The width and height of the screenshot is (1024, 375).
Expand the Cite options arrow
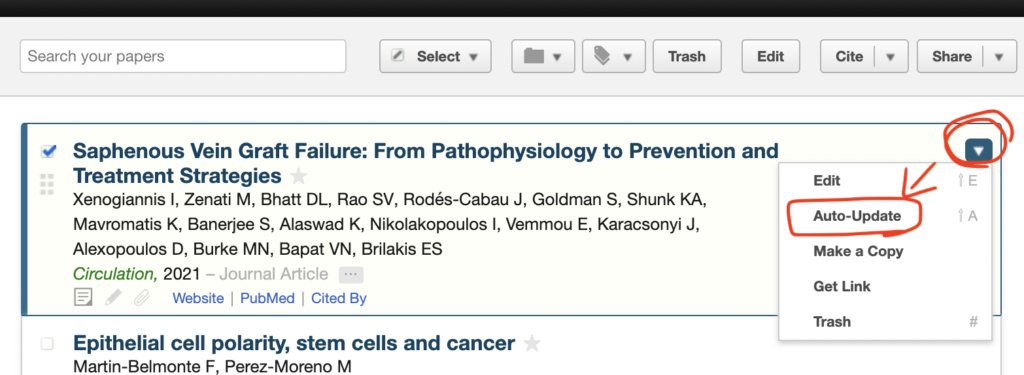click(890, 57)
